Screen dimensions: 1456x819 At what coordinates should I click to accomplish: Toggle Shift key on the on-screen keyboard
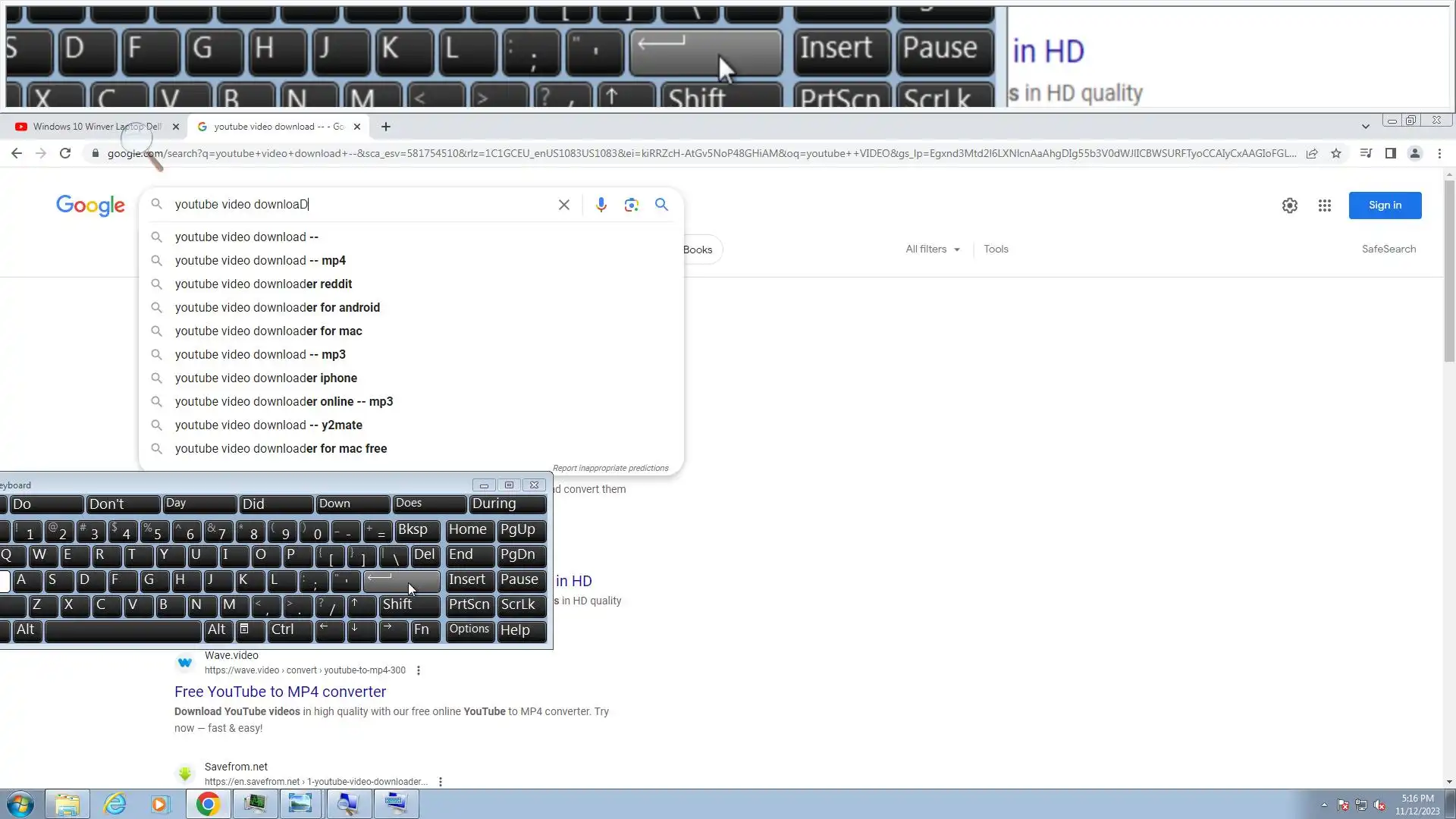coord(409,605)
